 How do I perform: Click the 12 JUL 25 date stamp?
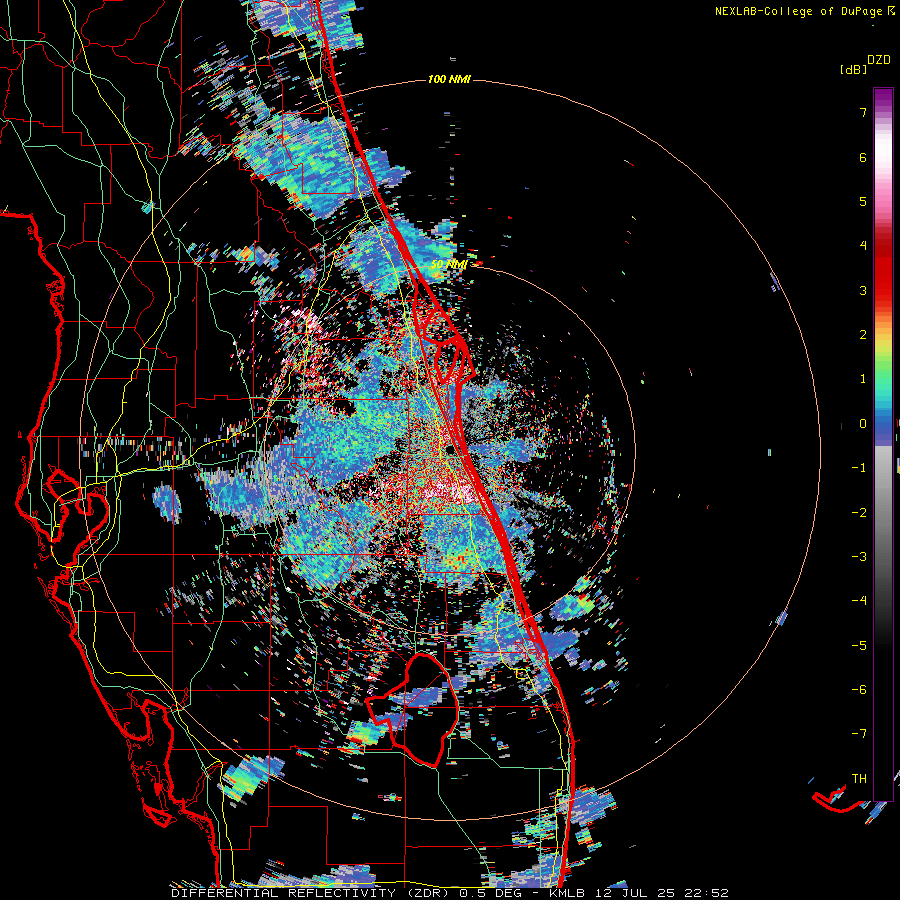(x=634, y=893)
